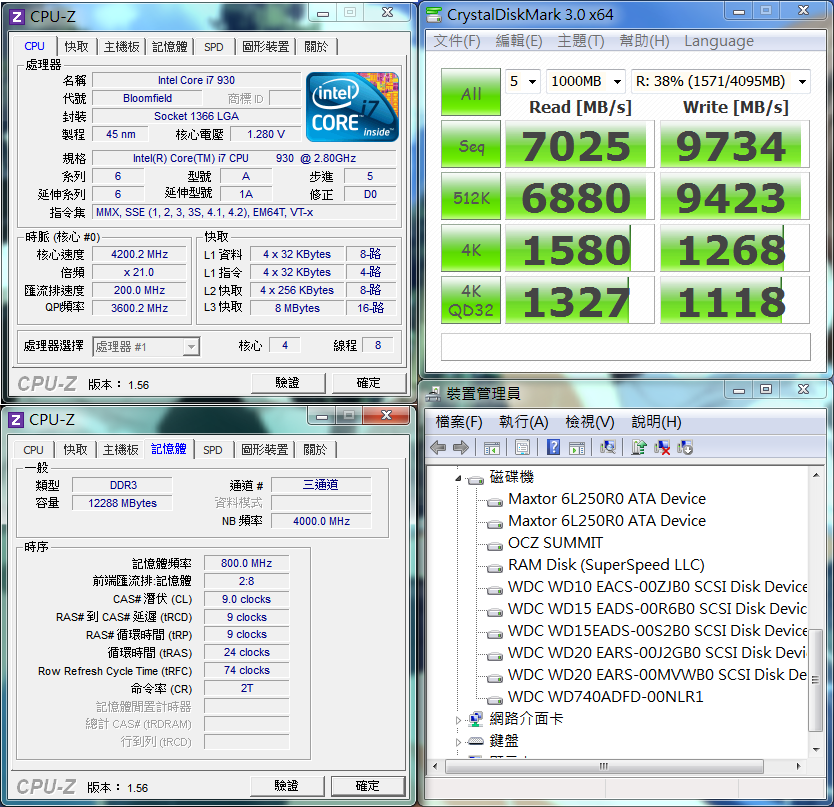The image size is (834, 807).
Task: Click the Device Manager title bar icon
Action: 433,394
